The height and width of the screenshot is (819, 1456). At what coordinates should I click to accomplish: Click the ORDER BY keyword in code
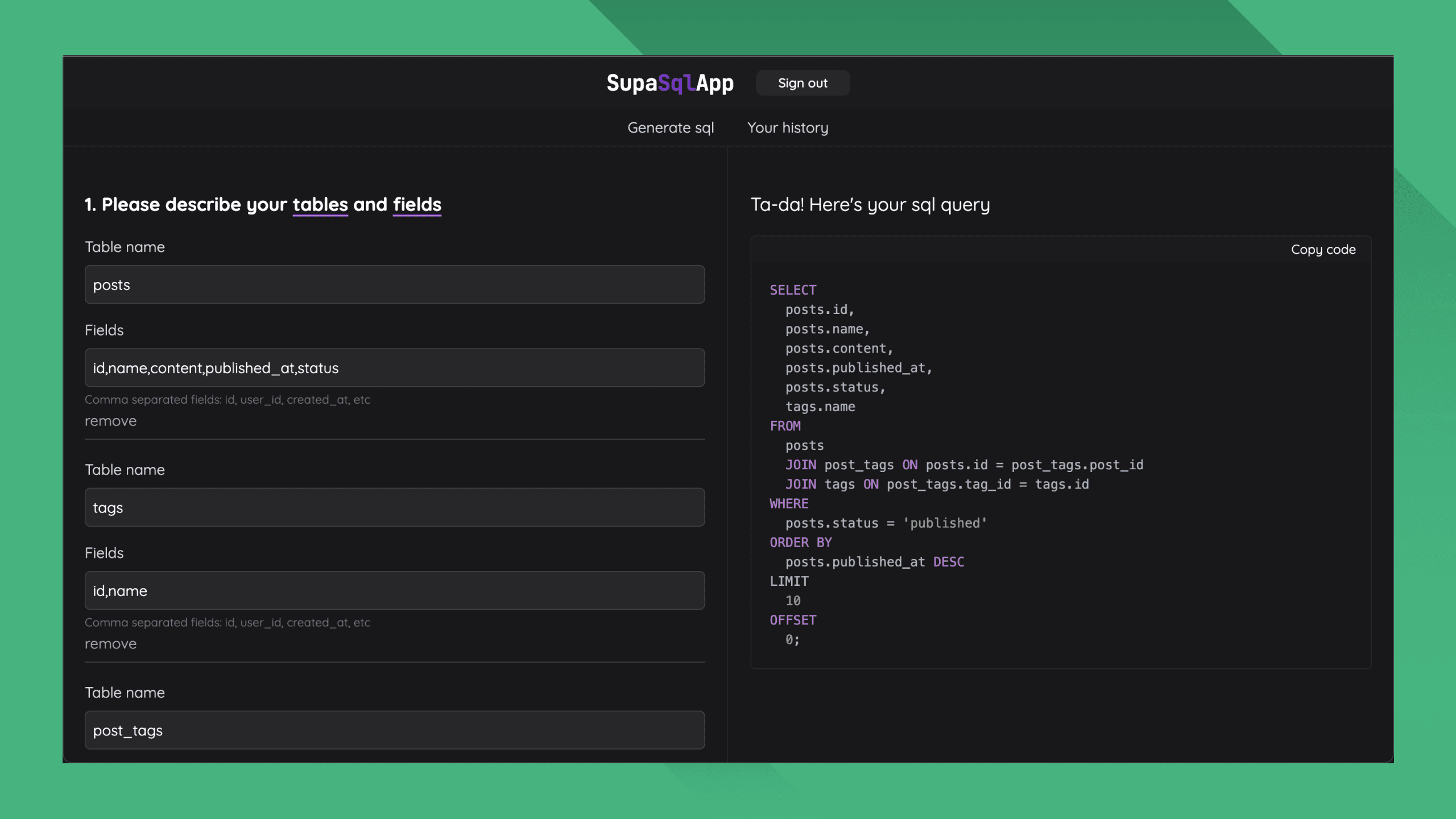[800, 543]
